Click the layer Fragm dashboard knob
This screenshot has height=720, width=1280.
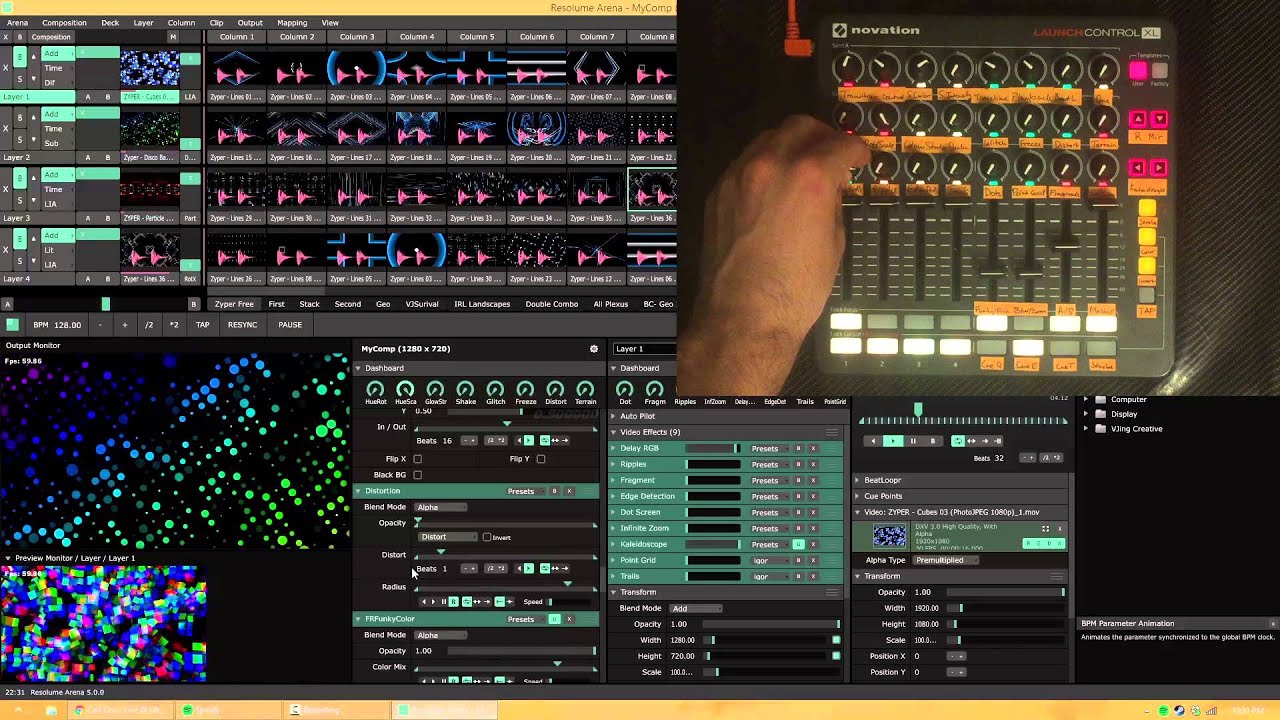(x=655, y=389)
